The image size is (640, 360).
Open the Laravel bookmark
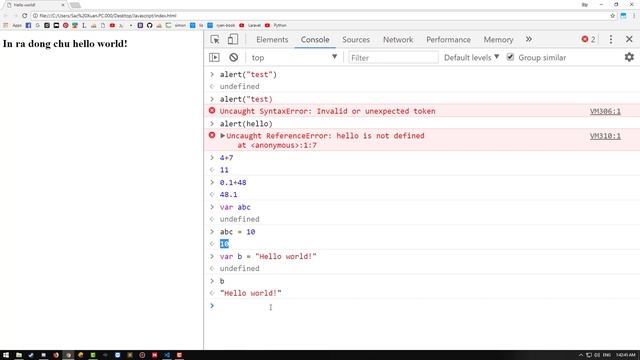250,25
